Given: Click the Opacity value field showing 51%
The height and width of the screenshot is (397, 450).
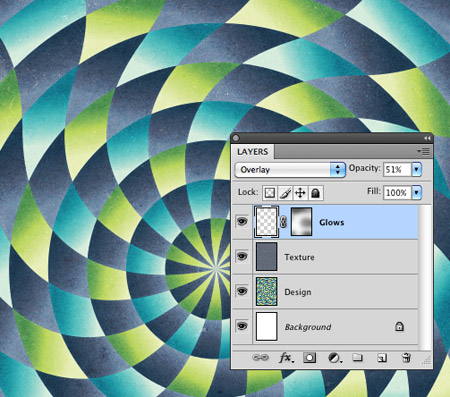Looking at the screenshot, I should coord(397,169).
